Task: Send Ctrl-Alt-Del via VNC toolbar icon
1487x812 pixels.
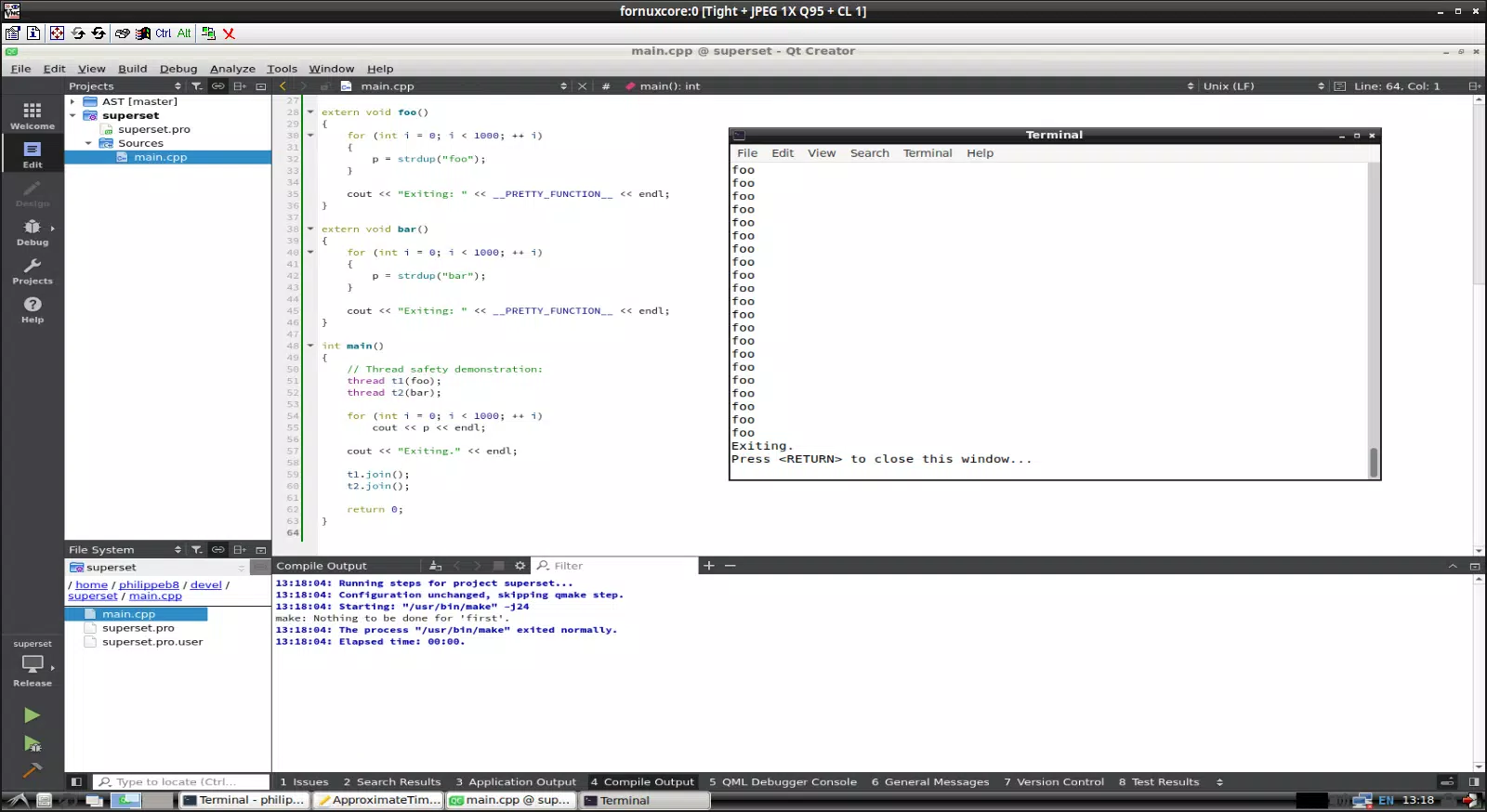Action: tap(122, 33)
